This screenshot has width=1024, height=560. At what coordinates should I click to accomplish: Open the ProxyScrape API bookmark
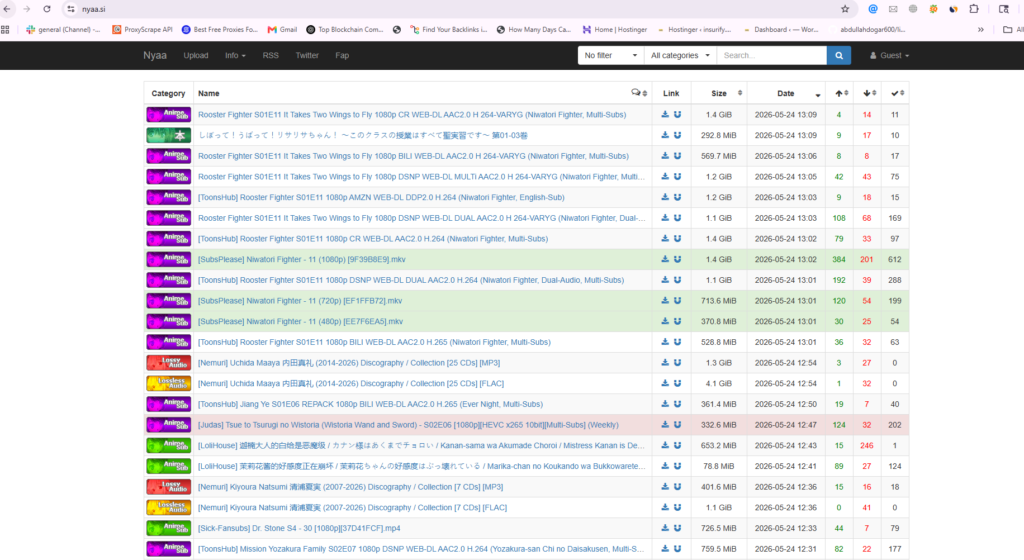pos(142,29)
